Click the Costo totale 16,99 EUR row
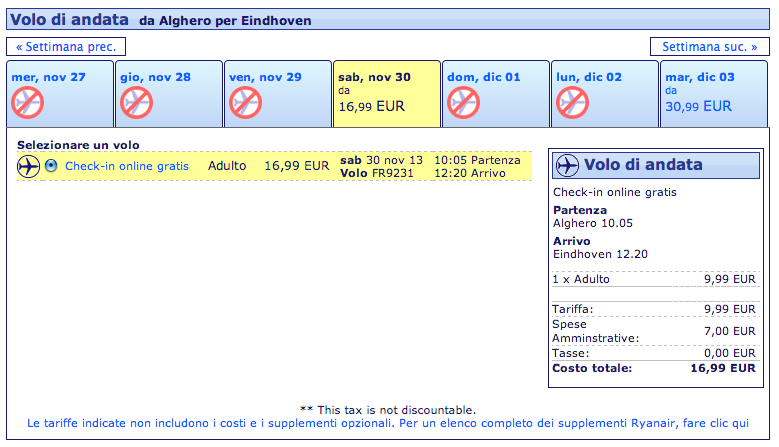 654,368
